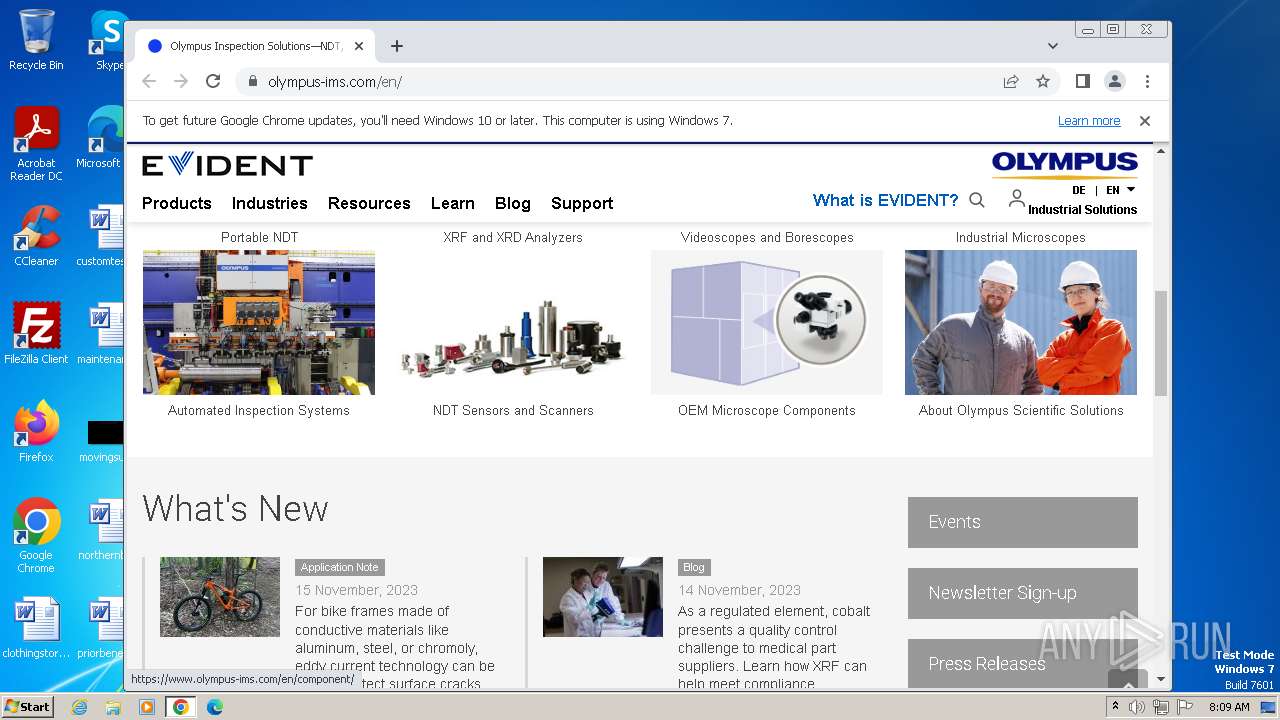Open the Recycle Bin desktop icon

(x=36, y=40)
